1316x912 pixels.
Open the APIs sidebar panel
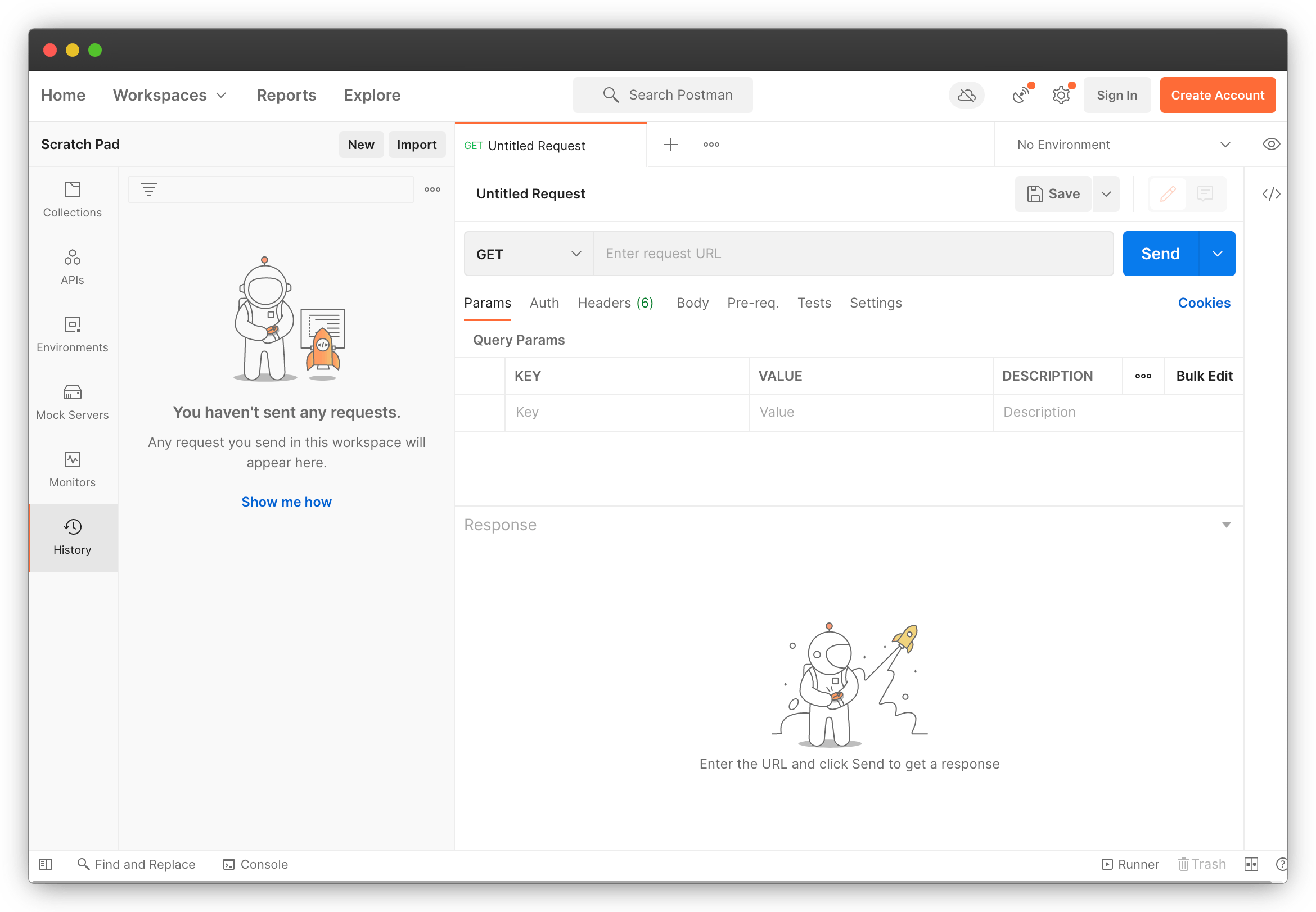click(x=72, y=266)
